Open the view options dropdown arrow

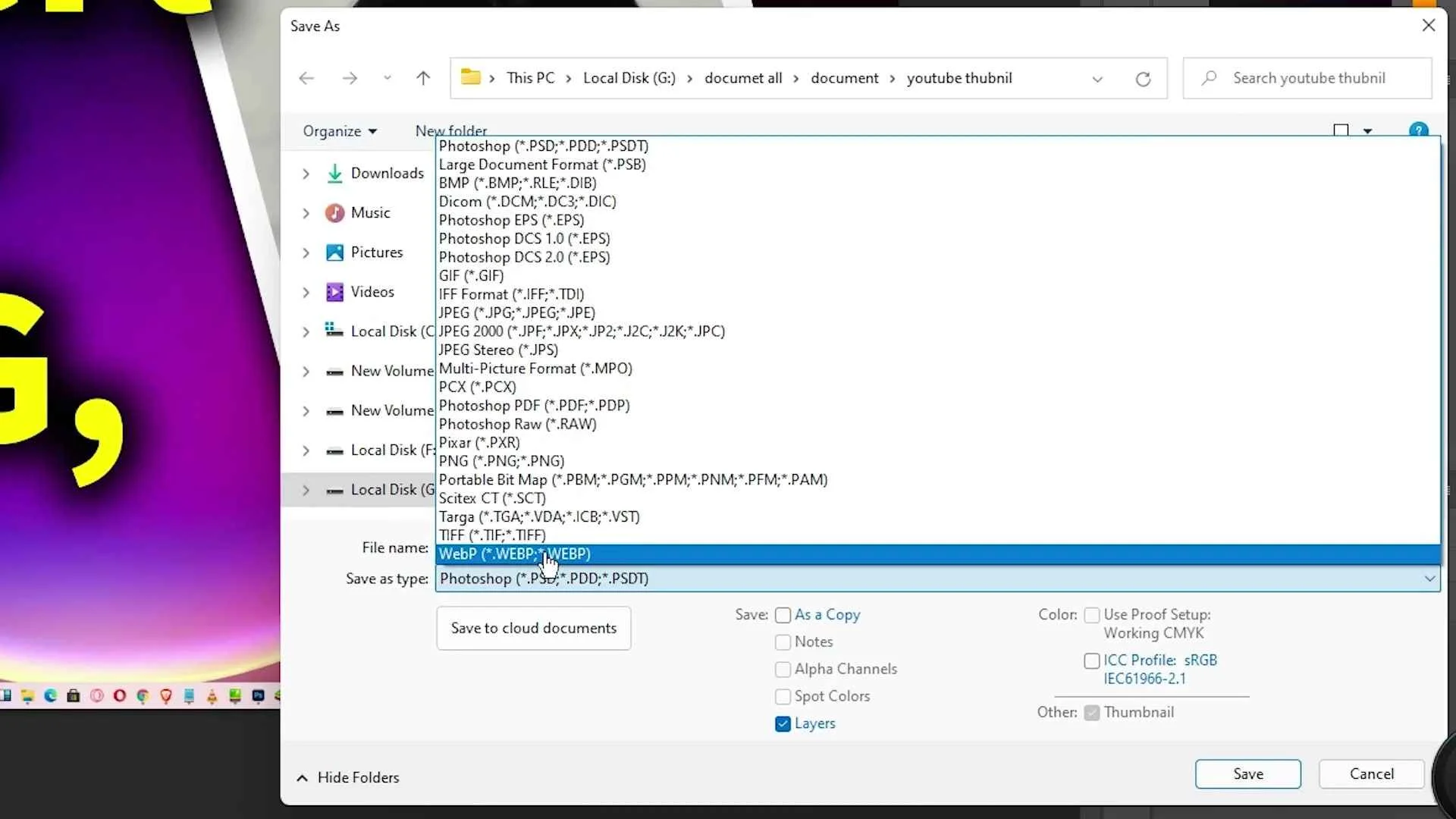point(1367,131)
